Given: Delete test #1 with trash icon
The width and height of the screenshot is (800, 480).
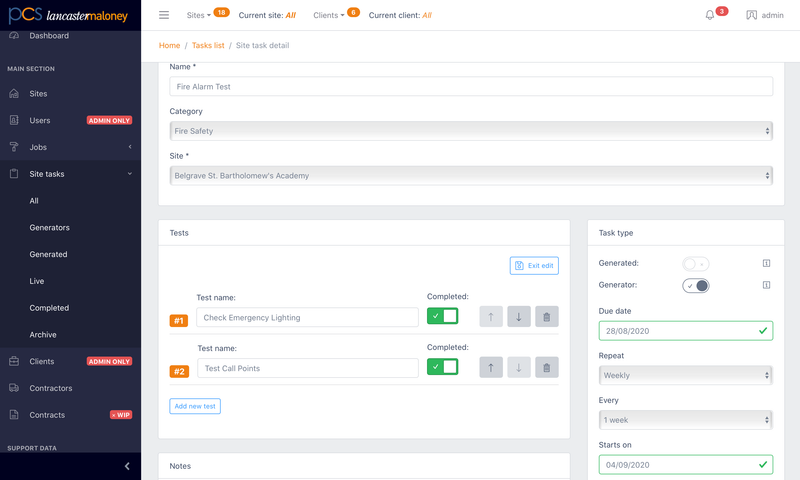Looking at the screenshot, I should tap(546, 317).
